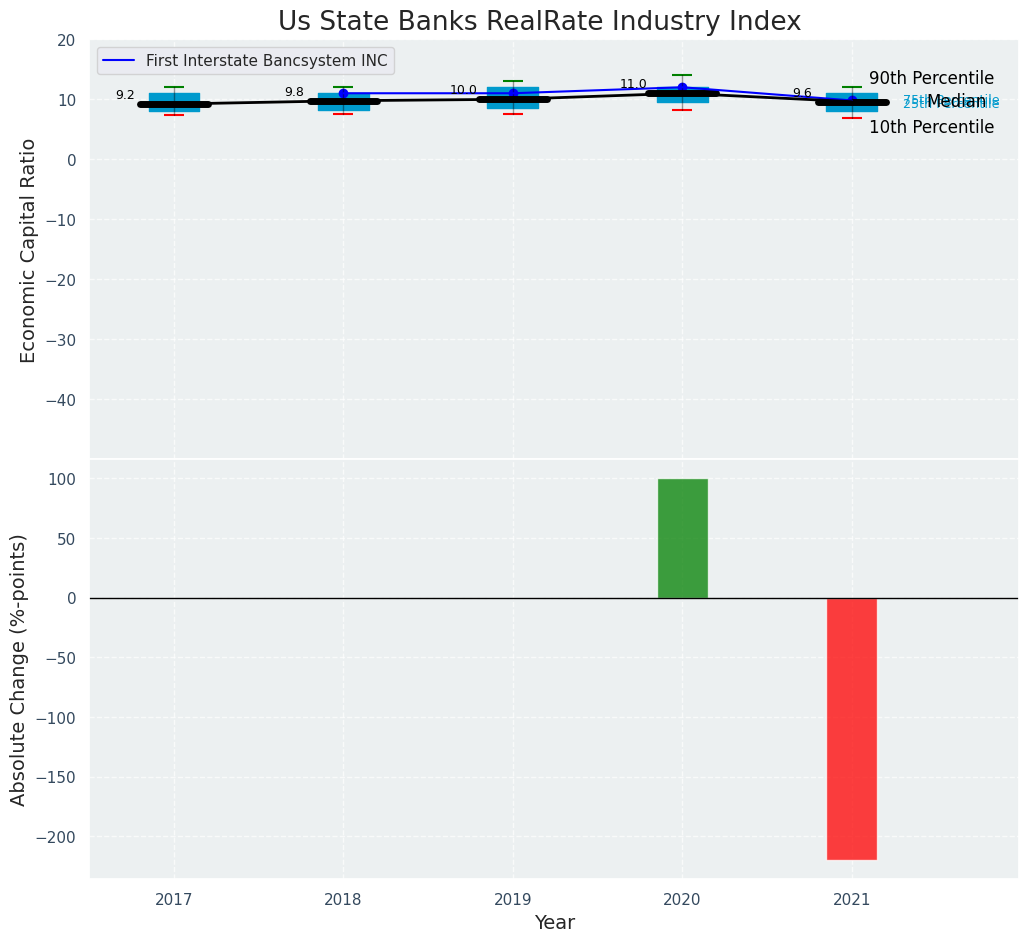Click the 2021 median value label 9.6
This screenshot has height=942, width=1029.
click(x=802, y=93)
